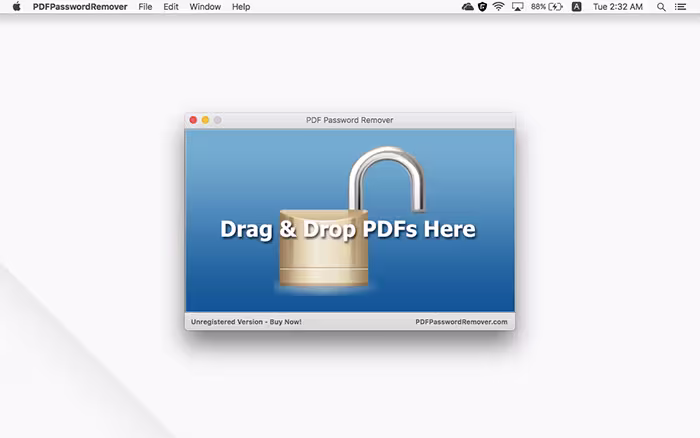700x438 pixels.
Task: Open the File menu
Action: point(145,7)
